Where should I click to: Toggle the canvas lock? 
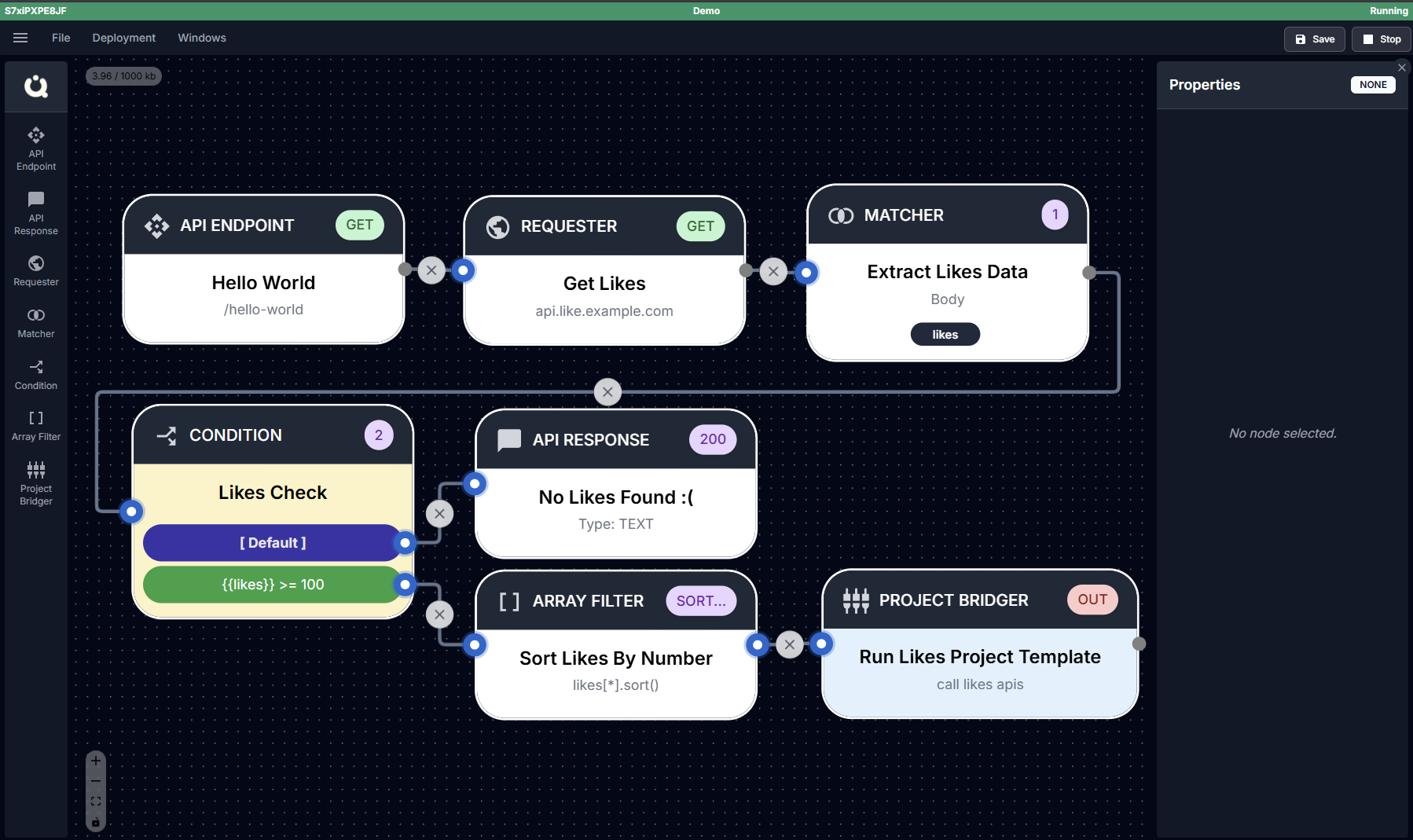[x=96, y=823]
